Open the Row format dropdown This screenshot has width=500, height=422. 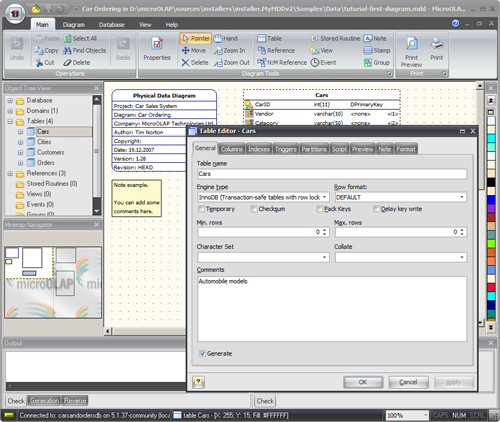pos(462,197)
